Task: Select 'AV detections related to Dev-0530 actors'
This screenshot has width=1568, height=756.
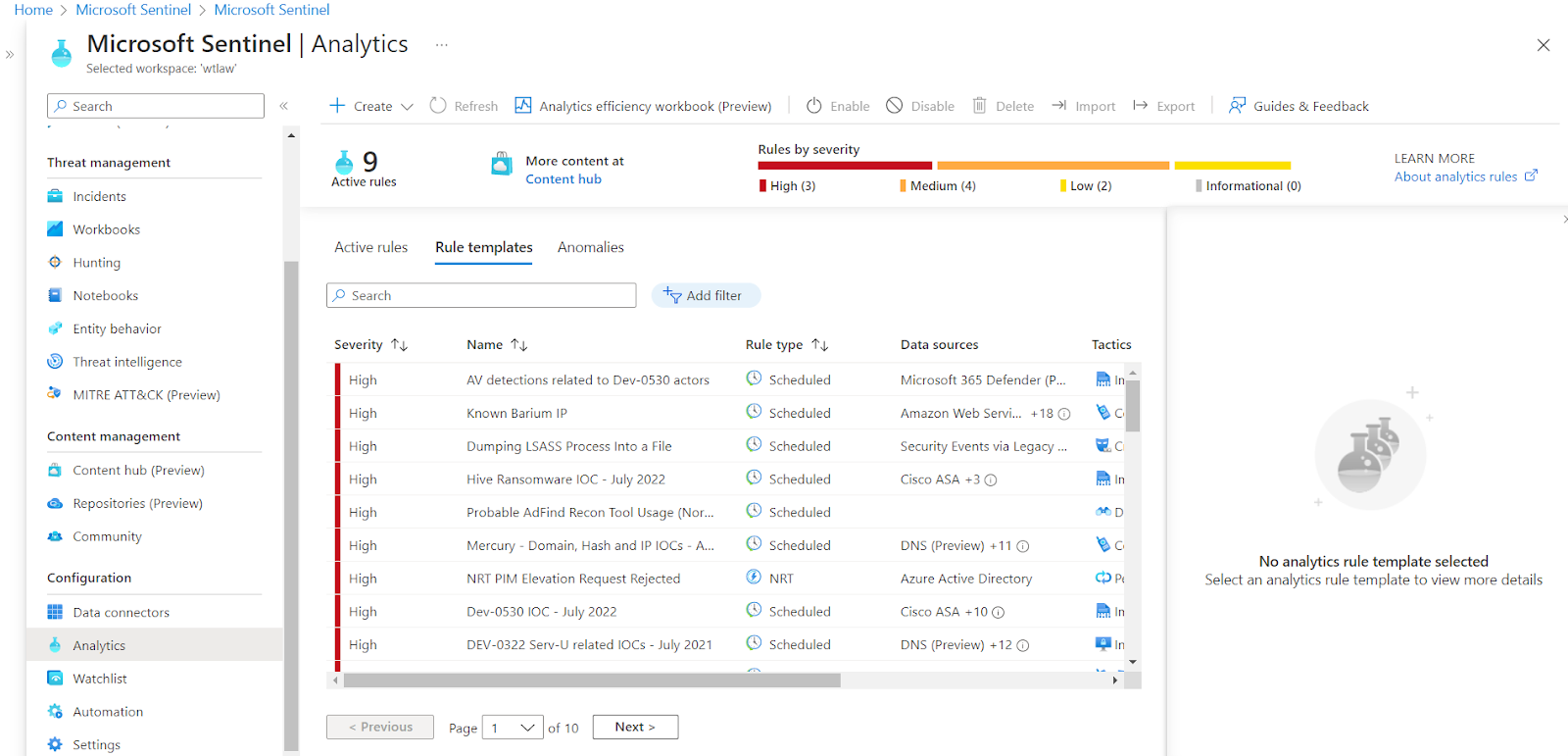Action: tap(588, 380)
